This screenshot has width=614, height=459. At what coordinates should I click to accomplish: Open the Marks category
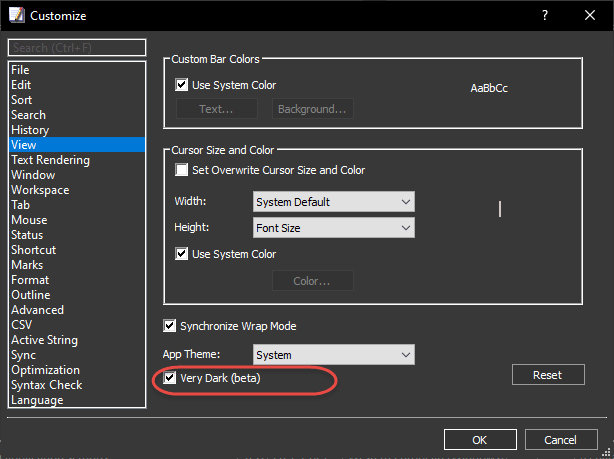[x=77, y=265]
